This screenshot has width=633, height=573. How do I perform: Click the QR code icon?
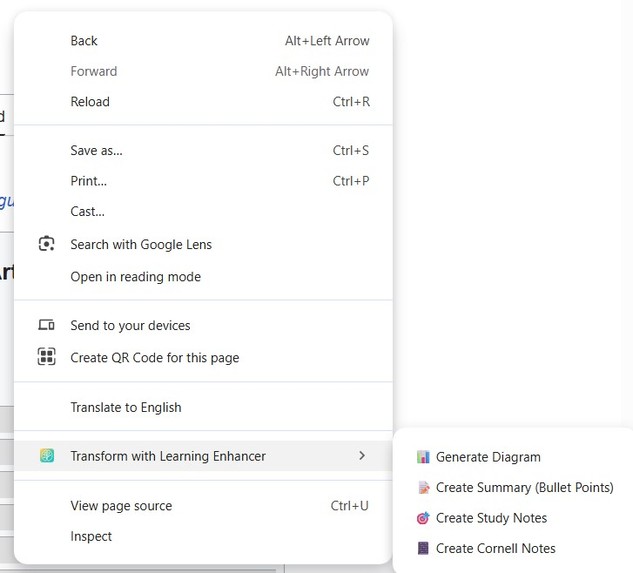click(46, 357)
